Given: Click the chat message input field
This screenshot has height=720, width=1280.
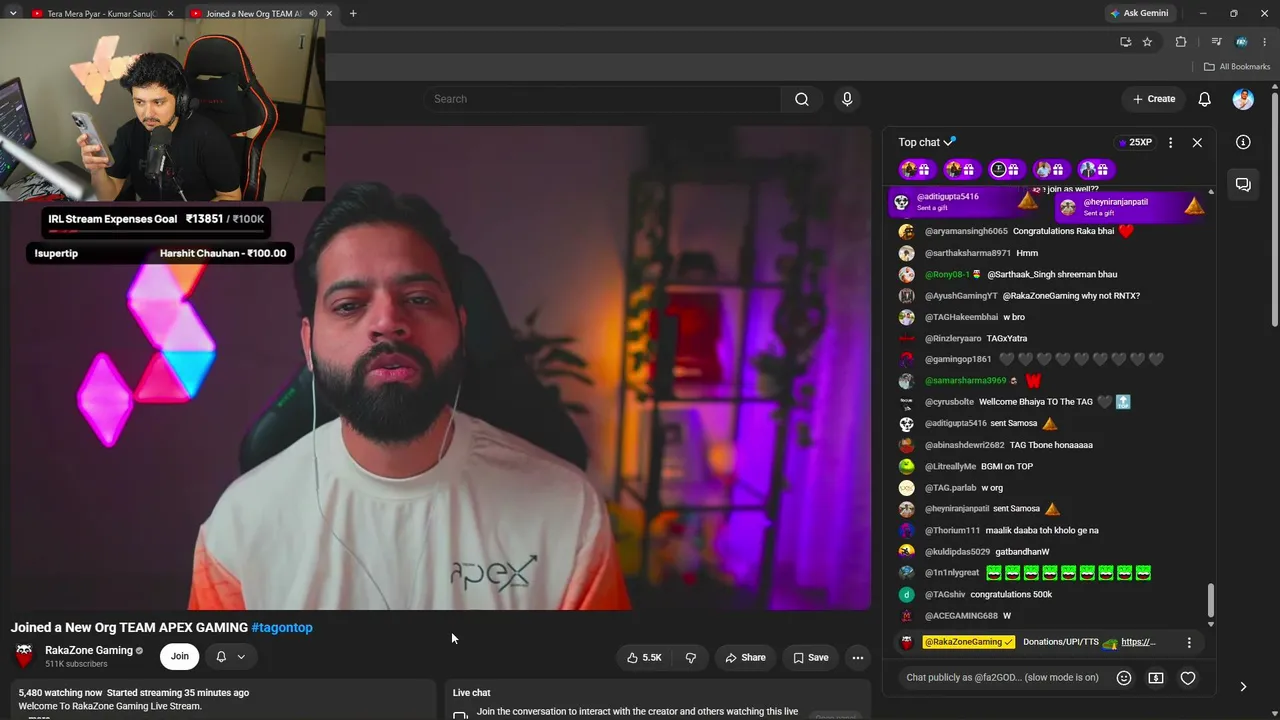Looking at the screenshot, I should click(x=1002, y=678).
